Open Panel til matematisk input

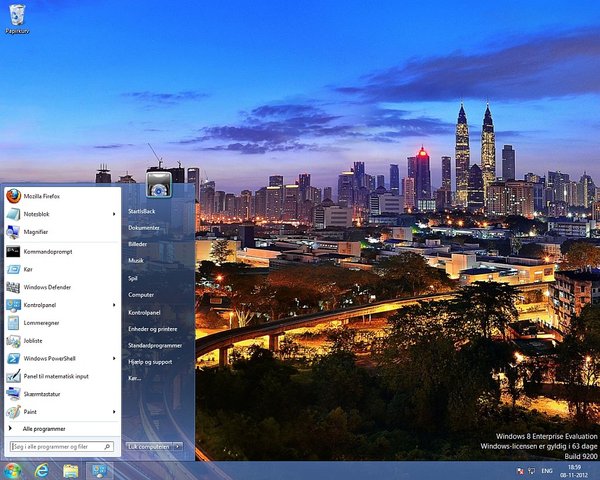click(x=55, y=376)
